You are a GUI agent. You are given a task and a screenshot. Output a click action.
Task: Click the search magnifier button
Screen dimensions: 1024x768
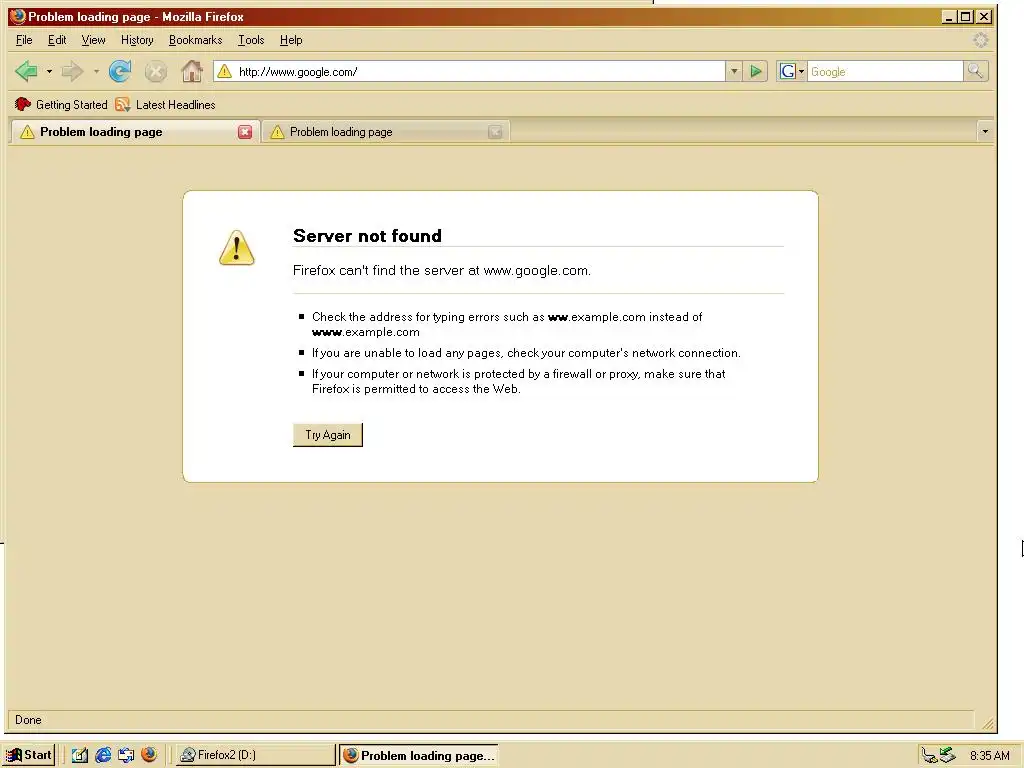[975, 71]
